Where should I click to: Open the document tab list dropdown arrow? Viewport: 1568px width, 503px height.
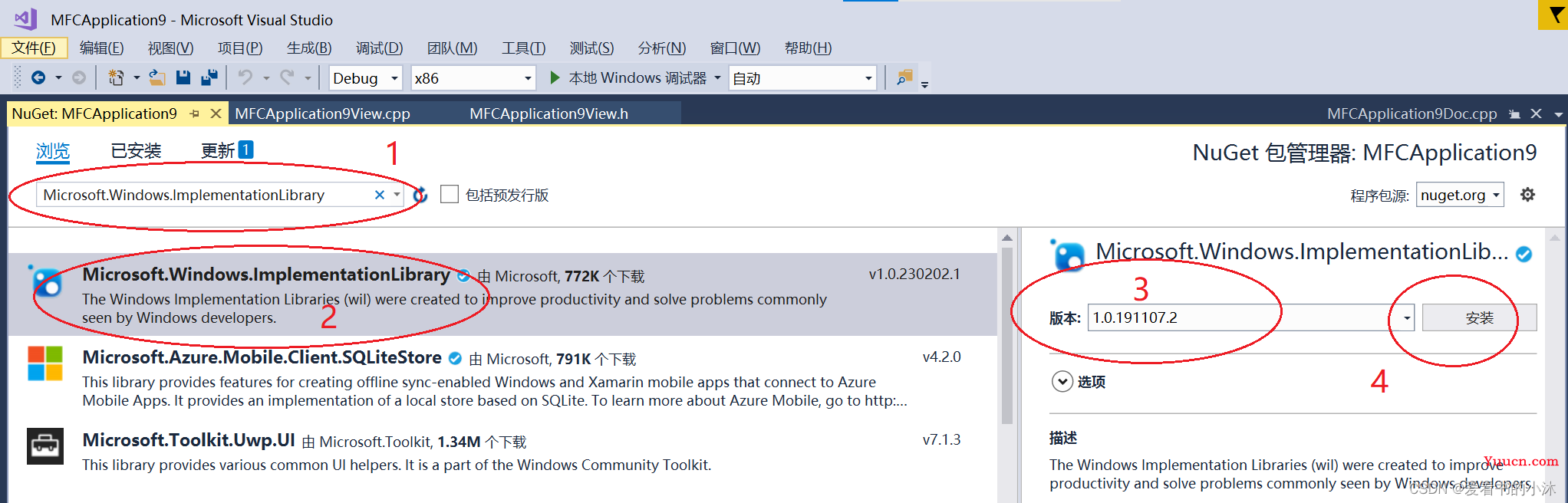click(x=1559, y=114)
